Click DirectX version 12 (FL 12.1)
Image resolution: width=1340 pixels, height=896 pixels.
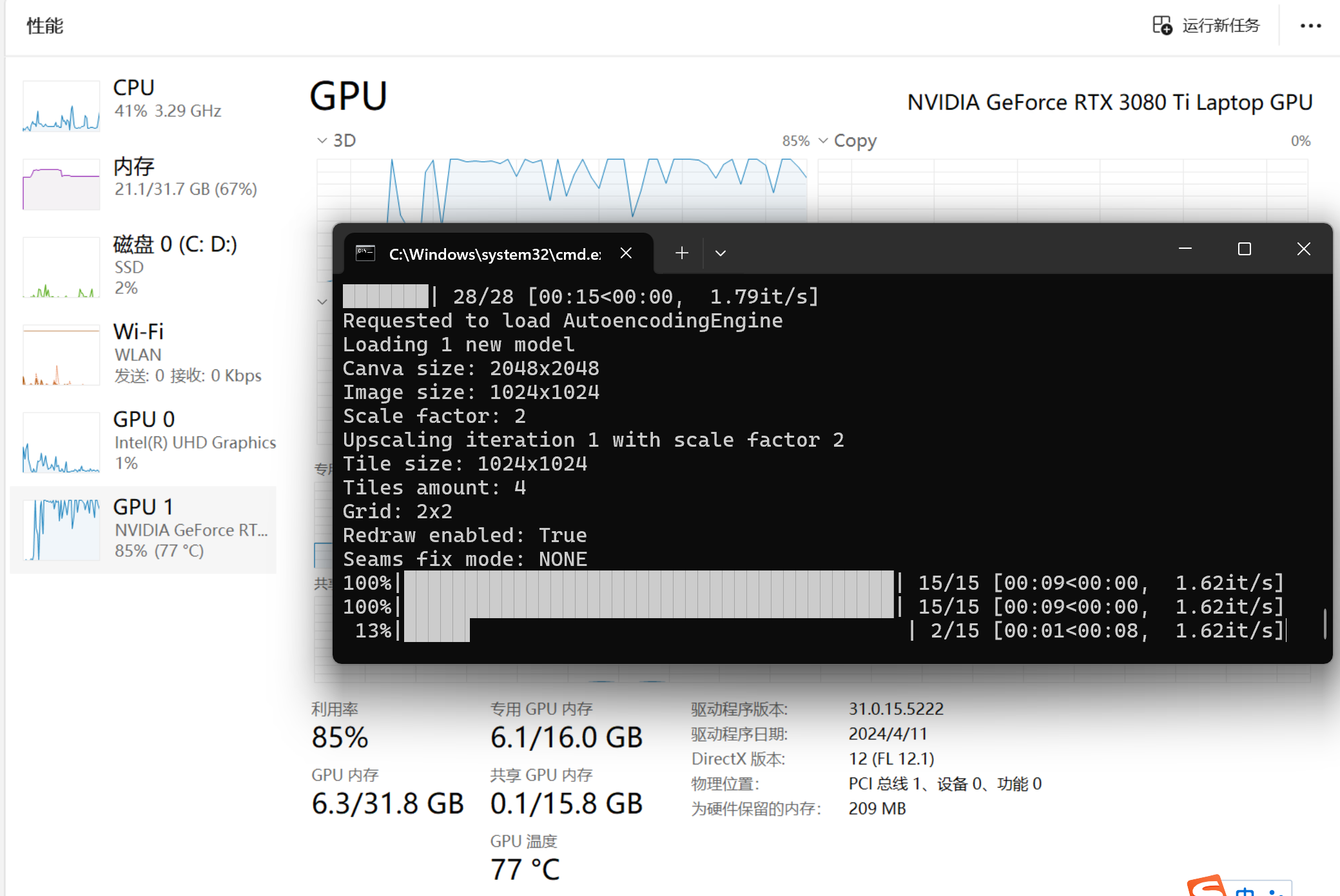(x=891, y=759)
